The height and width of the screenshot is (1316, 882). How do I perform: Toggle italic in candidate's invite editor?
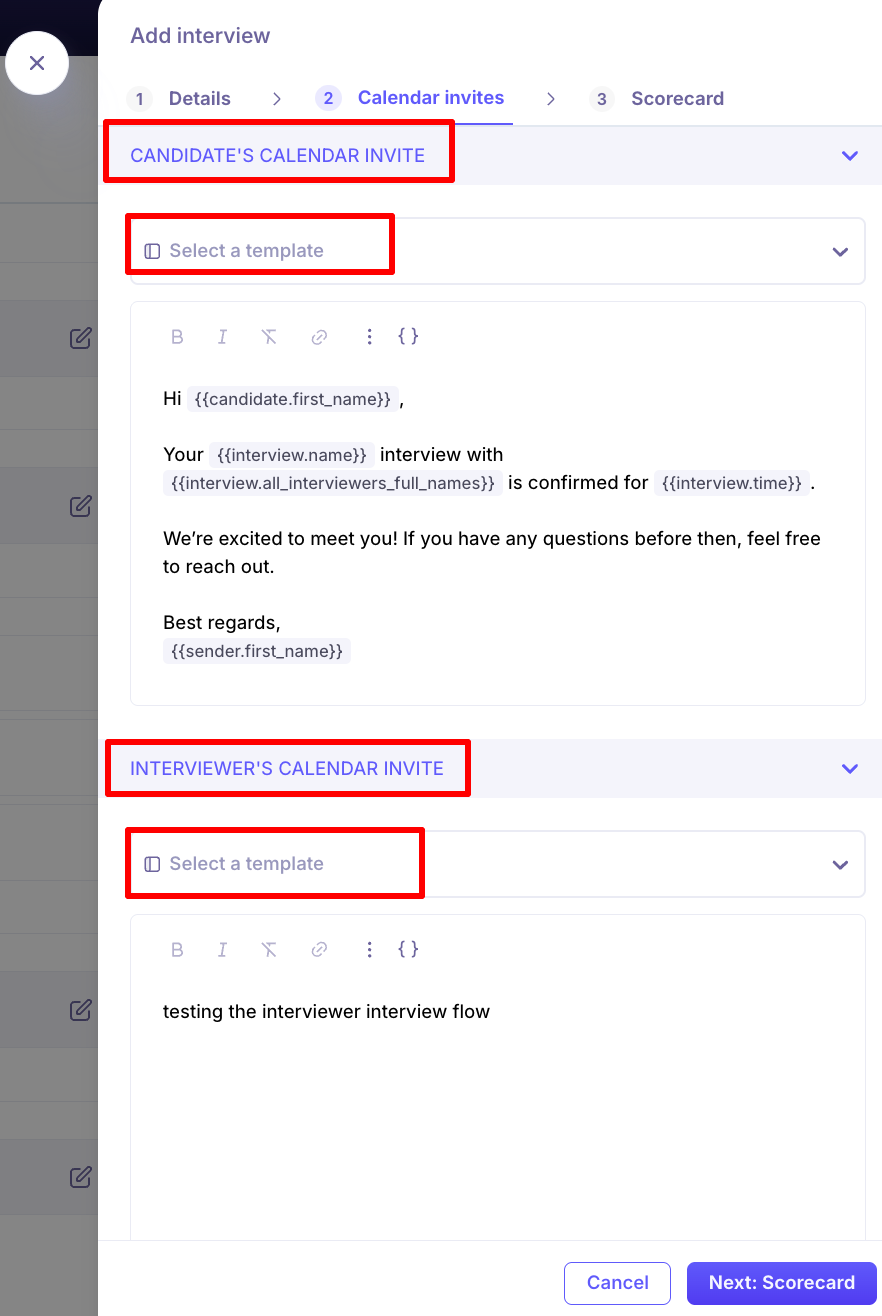coord(222,337)
